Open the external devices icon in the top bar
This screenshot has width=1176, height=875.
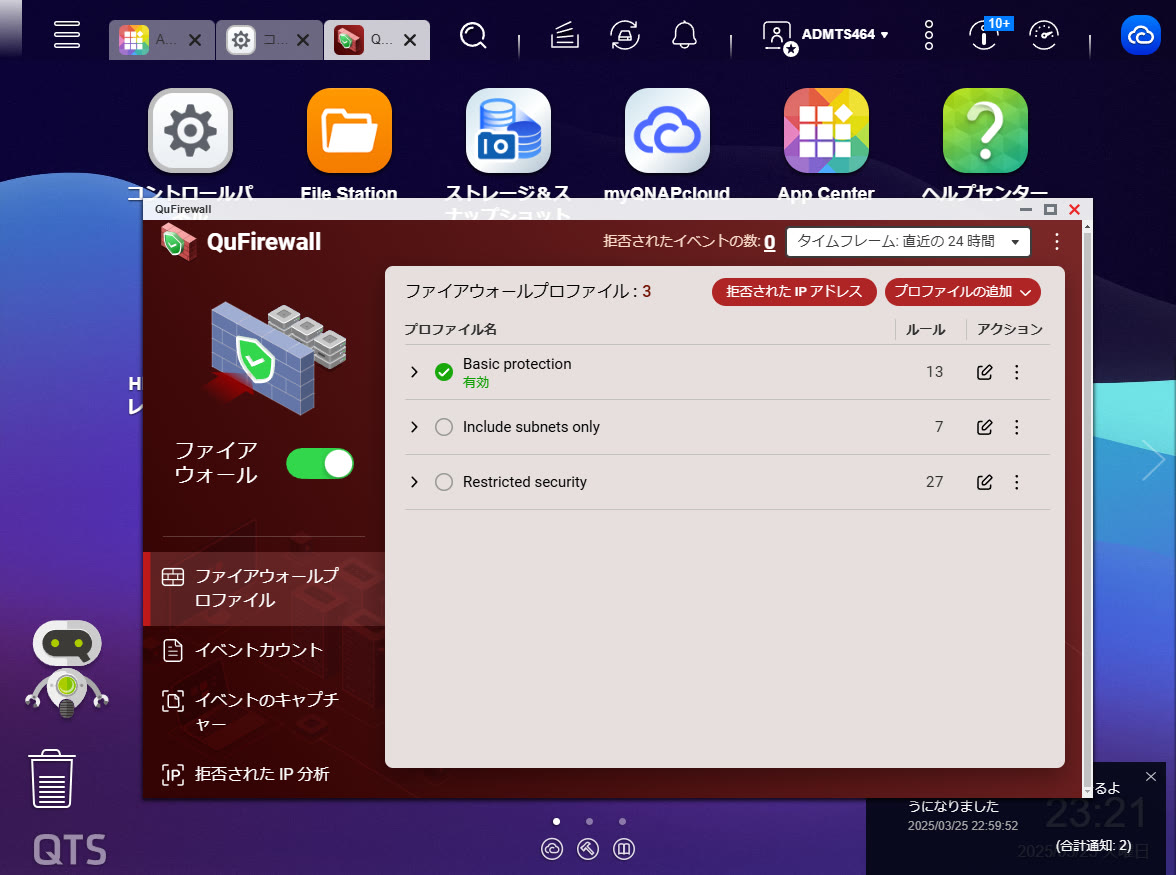625,34
